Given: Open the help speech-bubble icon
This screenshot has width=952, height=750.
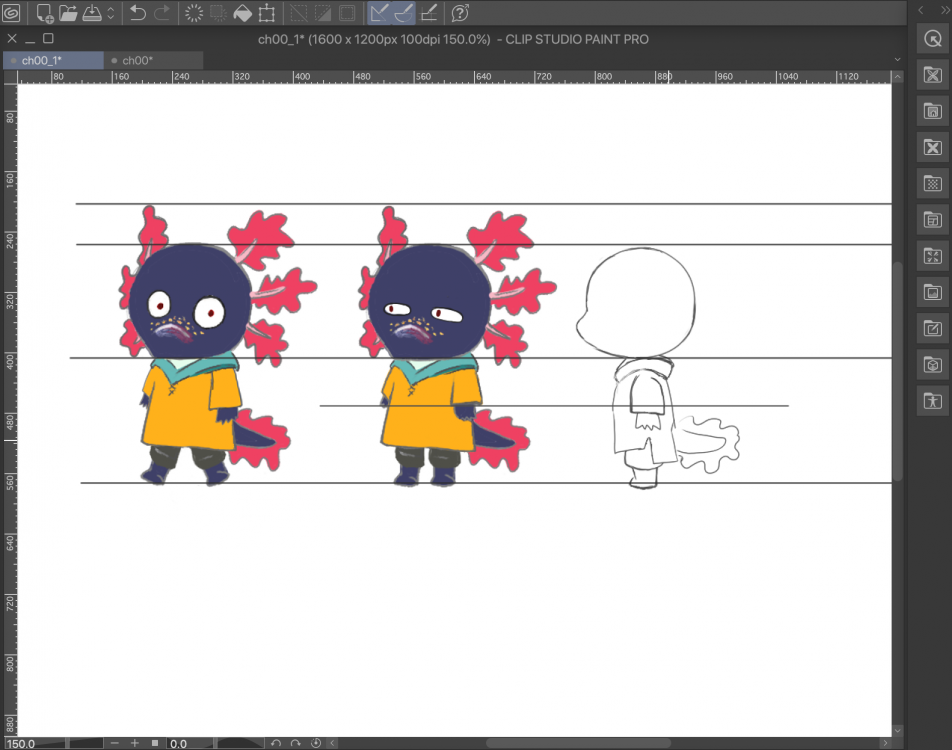Looking at the screenshot, I should point(460,13).
